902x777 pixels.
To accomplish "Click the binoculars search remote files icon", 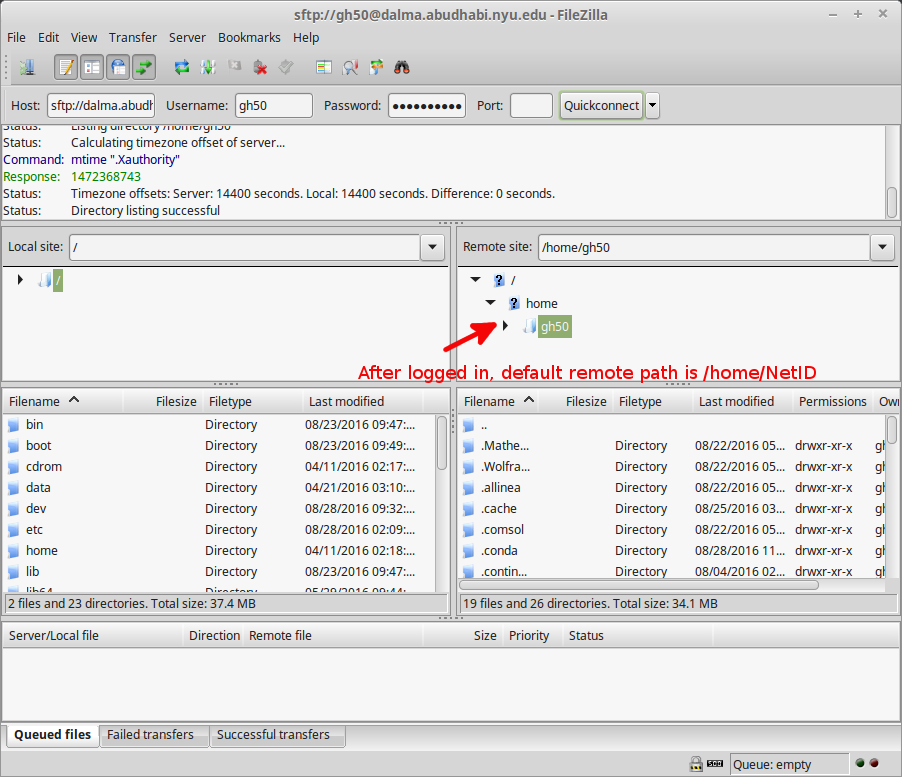I will tap(403, 68).
